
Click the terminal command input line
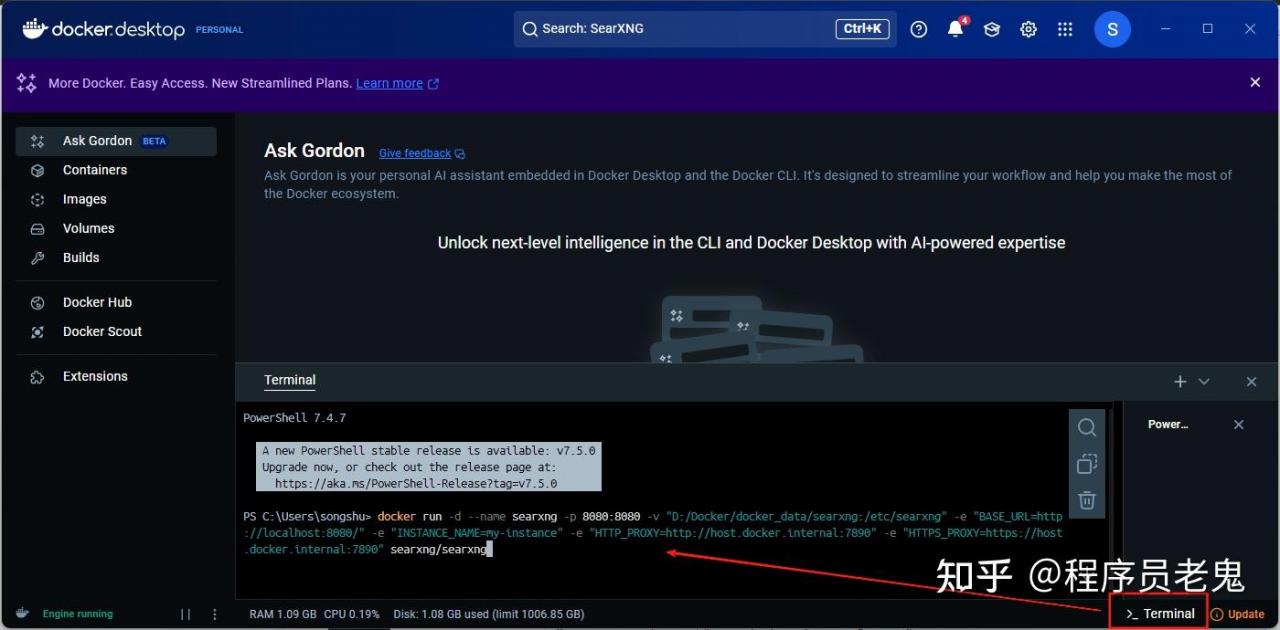click(x=653, y=533)
